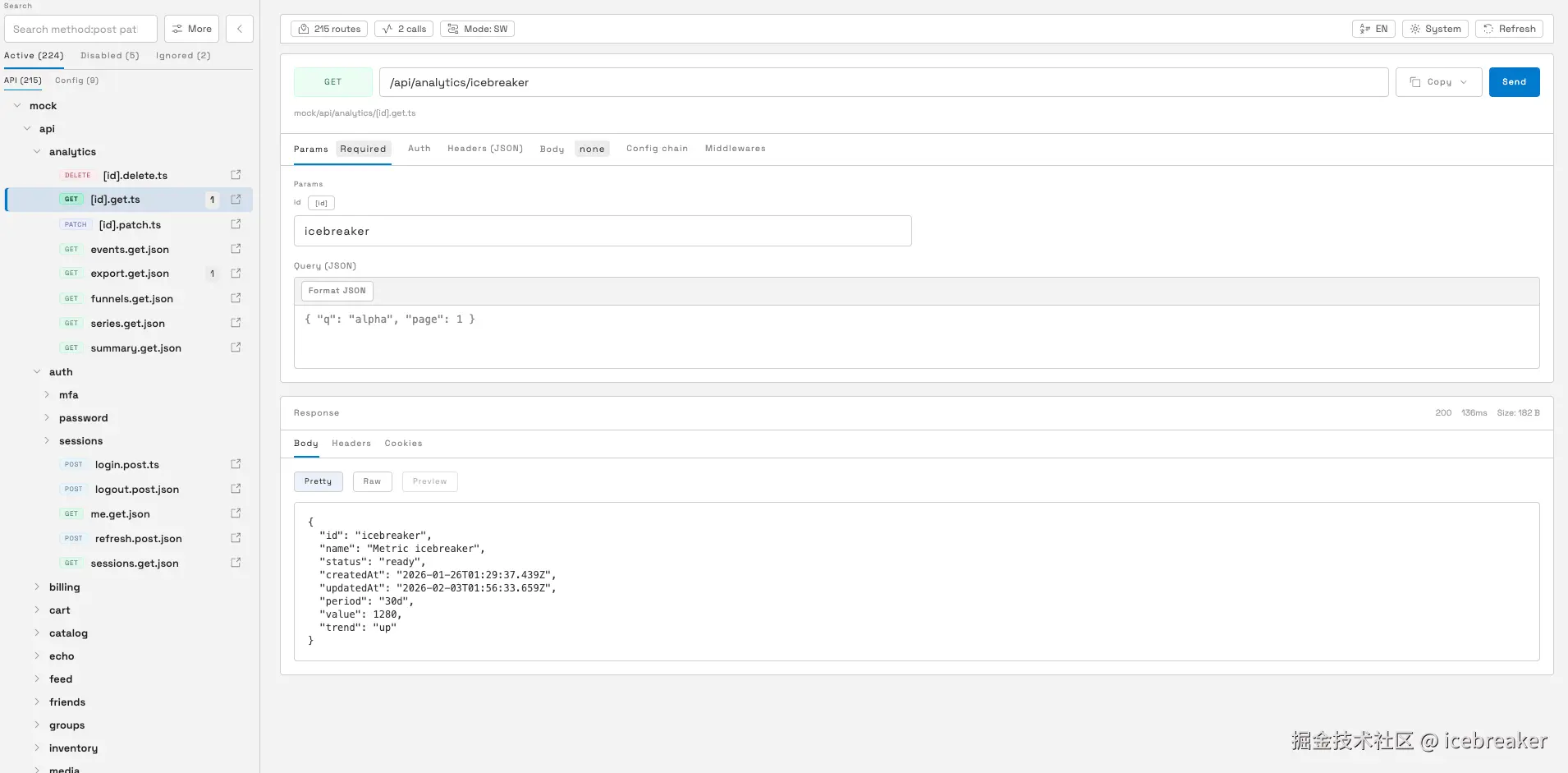Screen dimensions: 1568x773
Task: Expand the inventory folder
Action: point(37,748)
